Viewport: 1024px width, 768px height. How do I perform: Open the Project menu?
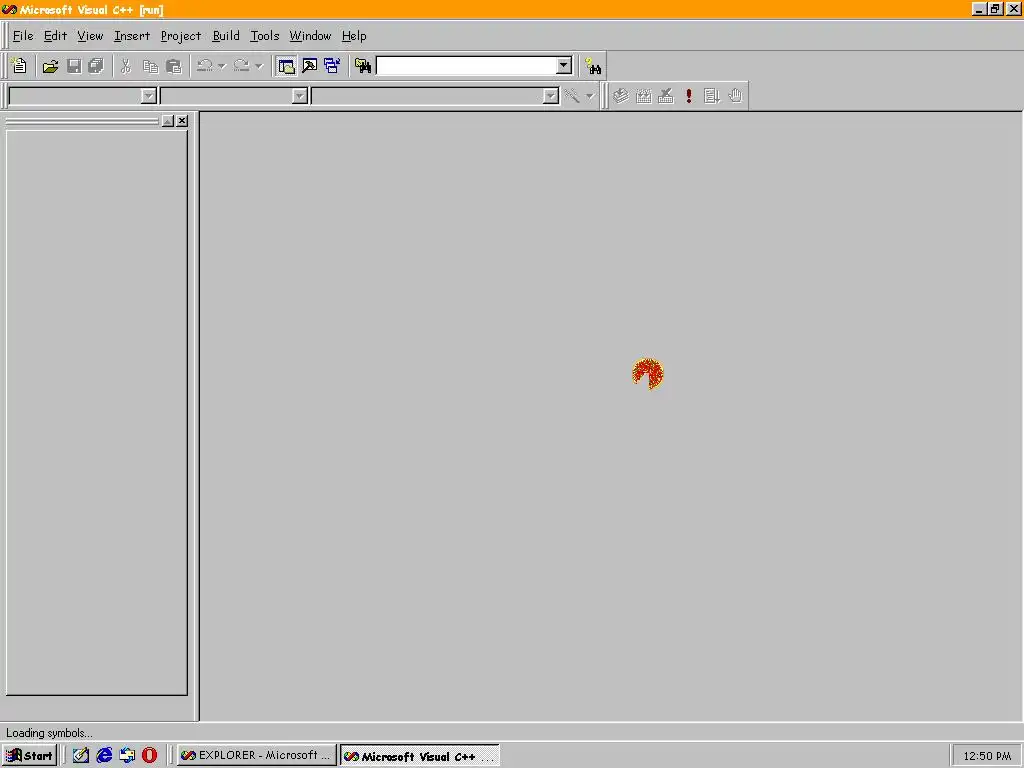click(181, 36)
